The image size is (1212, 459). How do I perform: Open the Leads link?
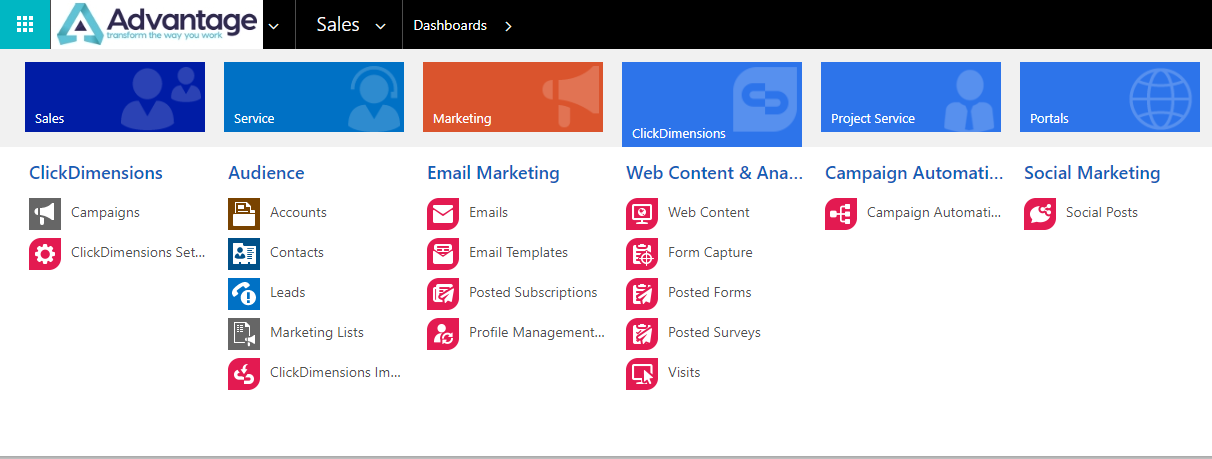288,292
